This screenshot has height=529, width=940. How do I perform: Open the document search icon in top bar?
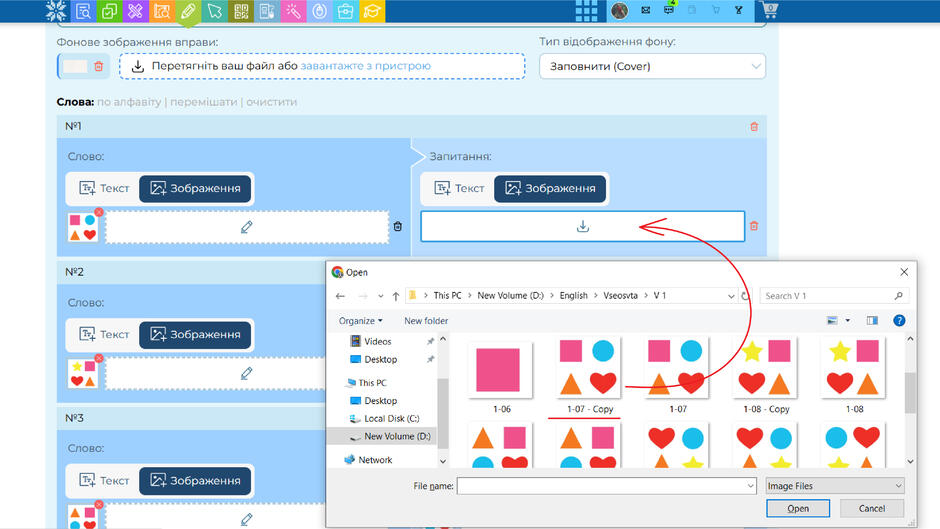click(83, 11)
